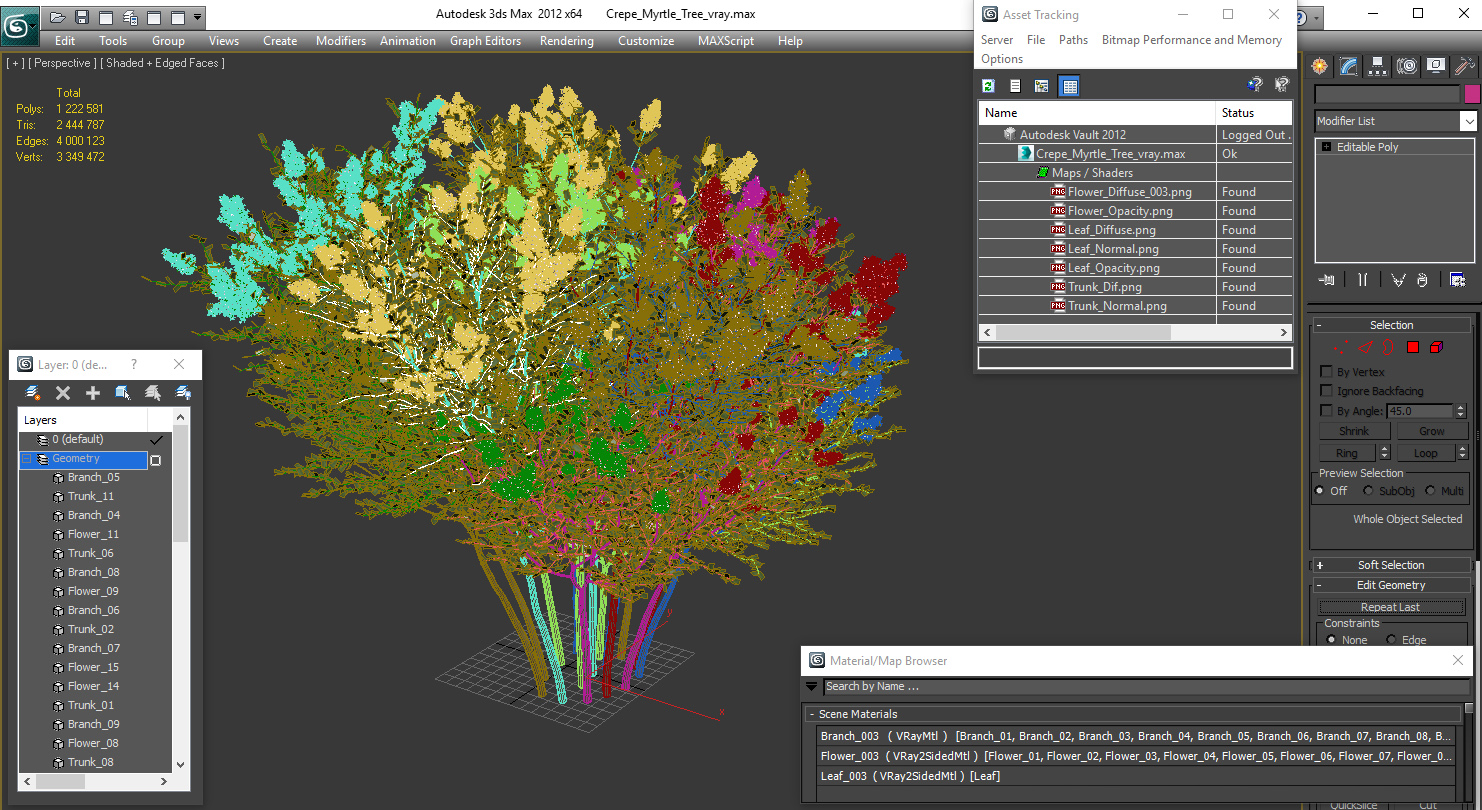The height and width of the screenshot is (810, 1482).
Task: Select Vertex sub-object level icon
Action: pyautogui.click(x=1341, y=347)
